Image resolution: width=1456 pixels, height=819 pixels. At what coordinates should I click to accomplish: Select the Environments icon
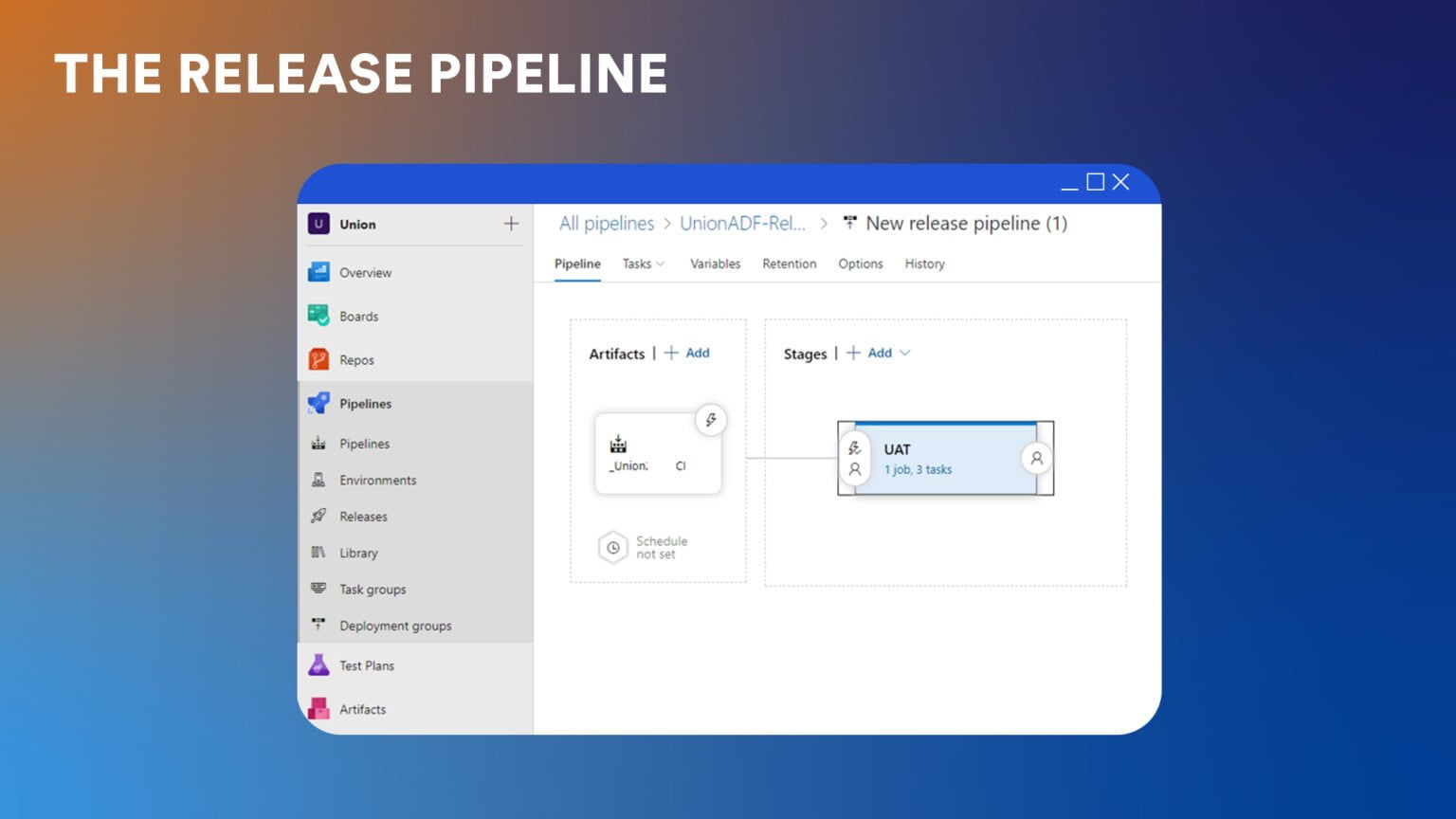pos(318,480)
